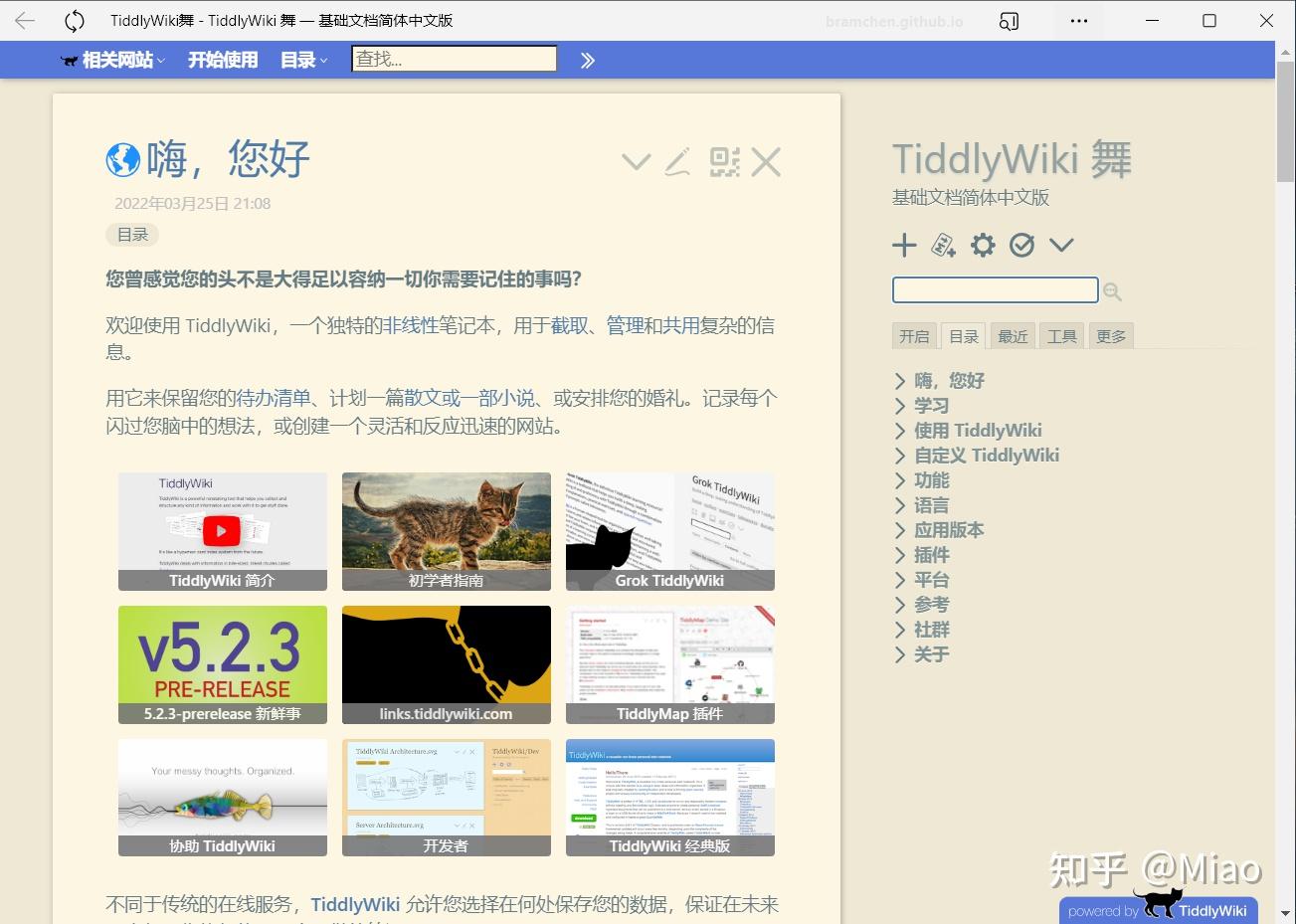Select the 工具 sidebar tab
The height and width of the screenshot is (924, 1296).
(x=1060, y=335)
